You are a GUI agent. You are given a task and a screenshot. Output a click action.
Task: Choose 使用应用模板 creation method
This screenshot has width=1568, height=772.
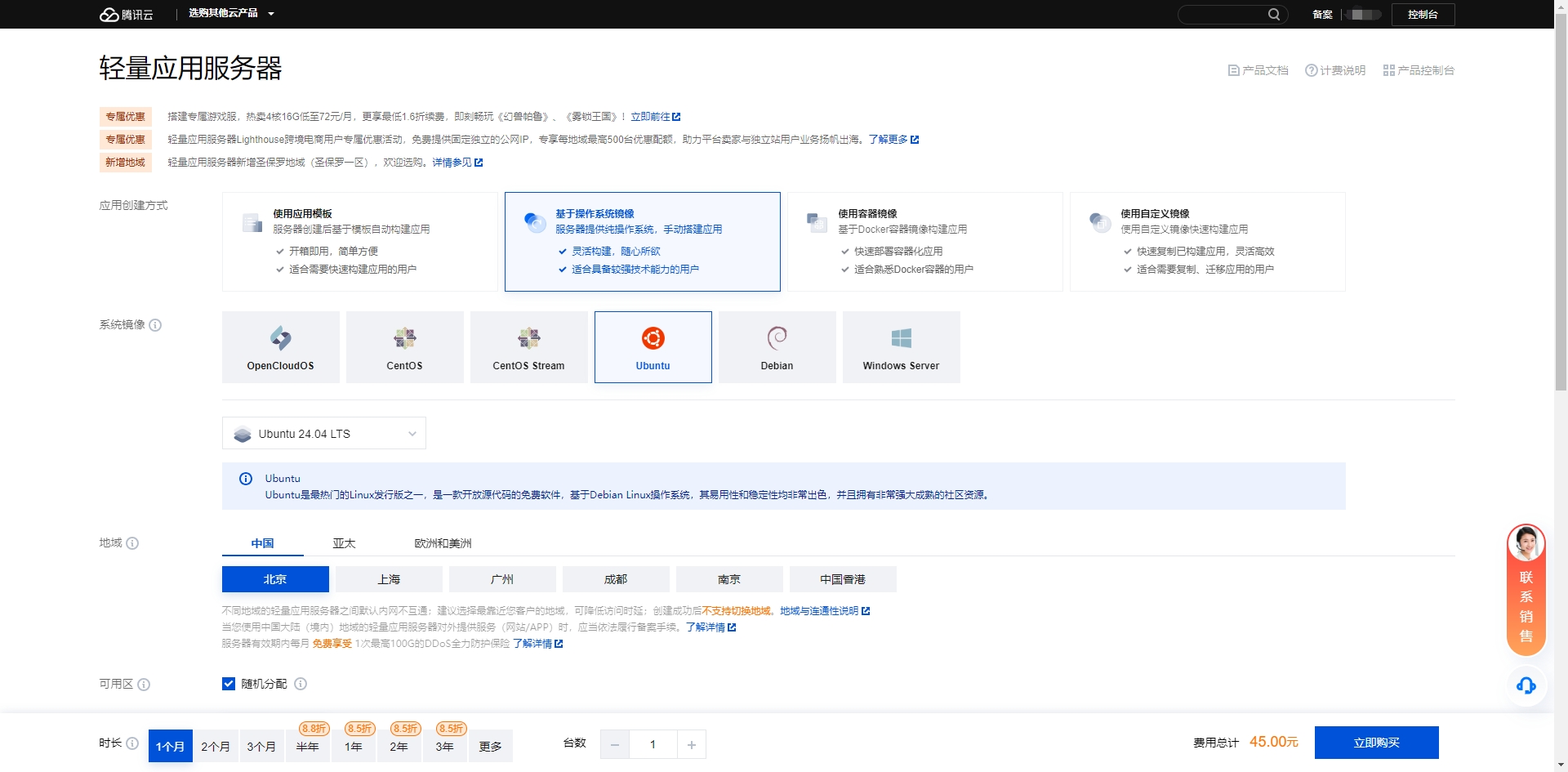tap(360, 242)
